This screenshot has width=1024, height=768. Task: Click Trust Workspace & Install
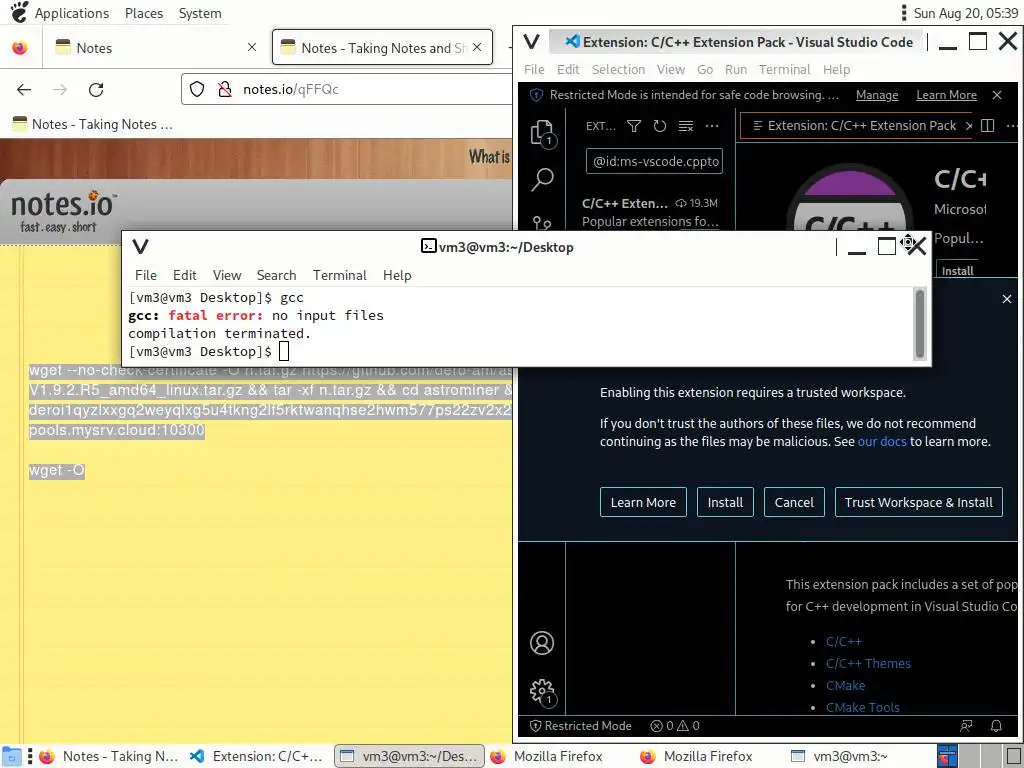pos(918,502)
